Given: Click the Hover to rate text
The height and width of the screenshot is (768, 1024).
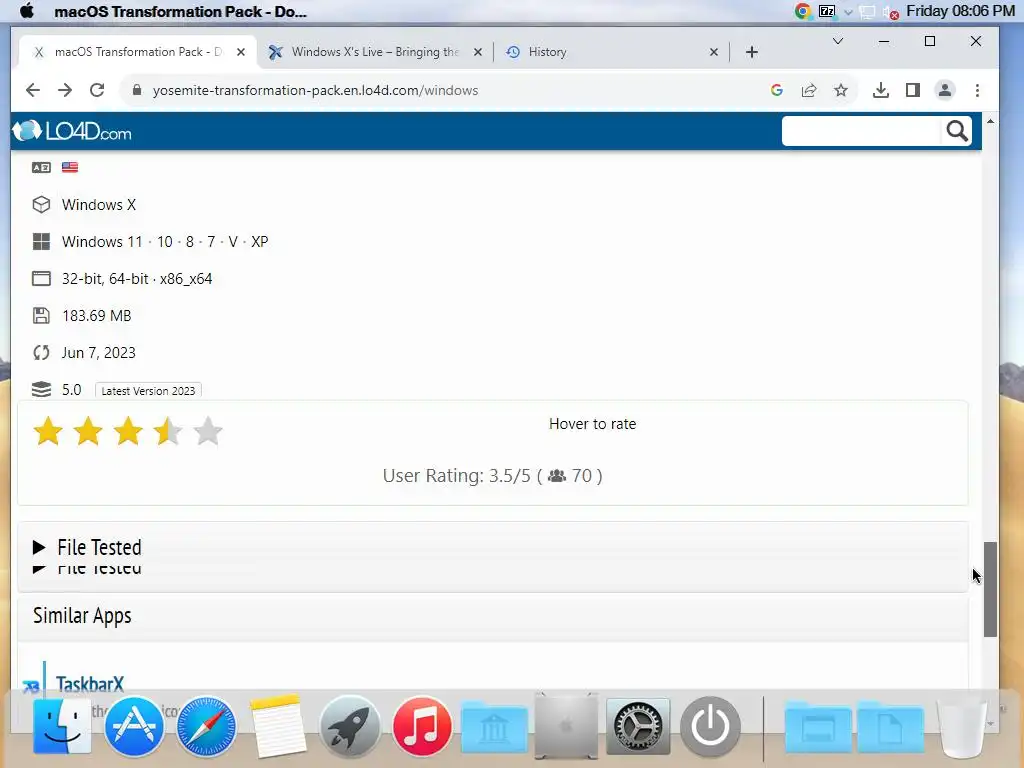Looking at the screenshot, I should pos(592,424).
